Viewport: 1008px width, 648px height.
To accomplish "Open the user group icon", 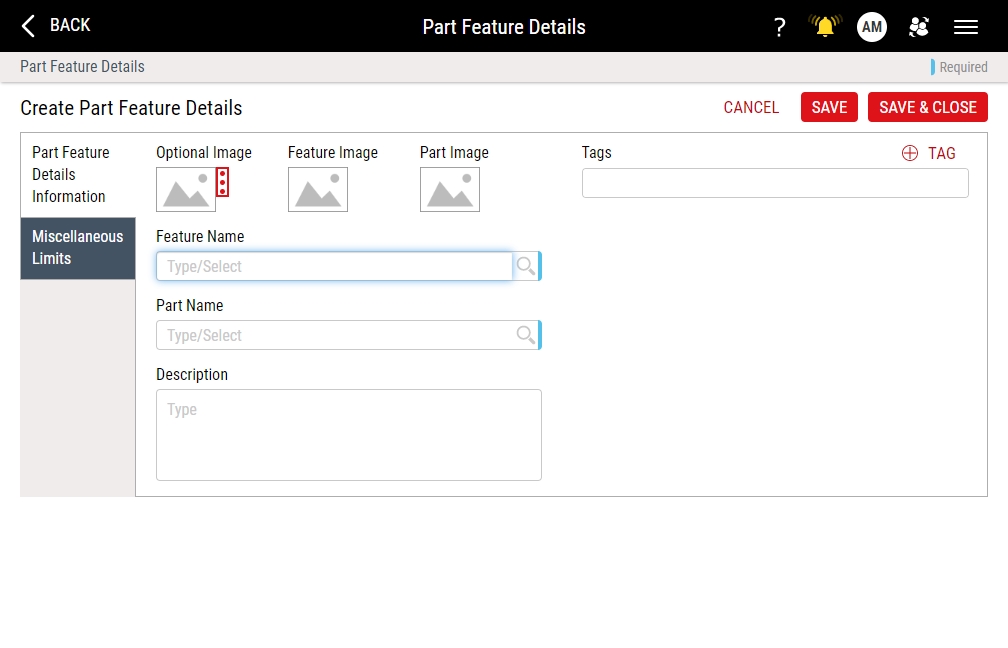I will pyautogui.click(x=919, y=27).
